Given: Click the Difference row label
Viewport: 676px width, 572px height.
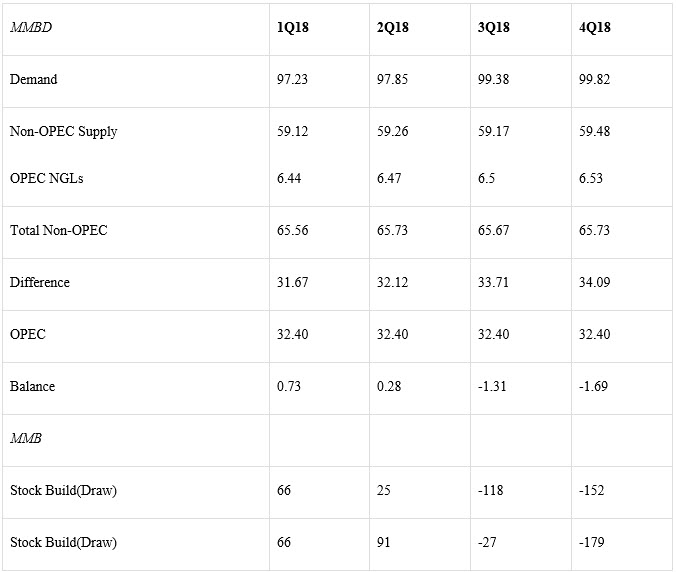Looking at the screenshot, I should pyautogui.click(x=40, y=282).
